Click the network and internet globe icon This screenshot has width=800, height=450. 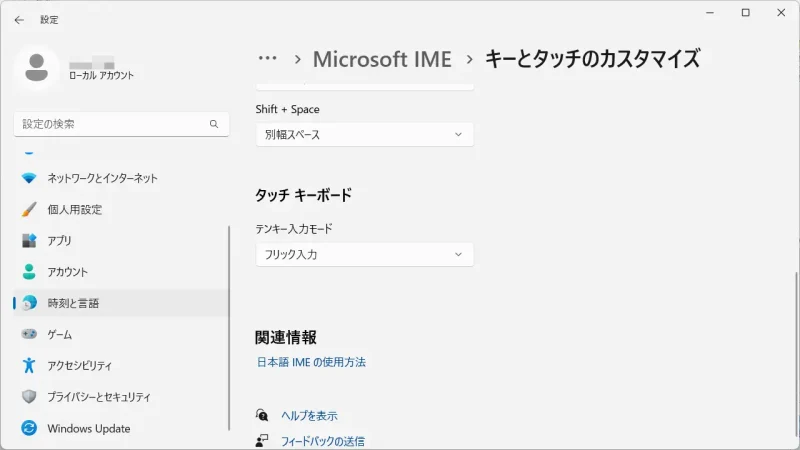(29, 178)
